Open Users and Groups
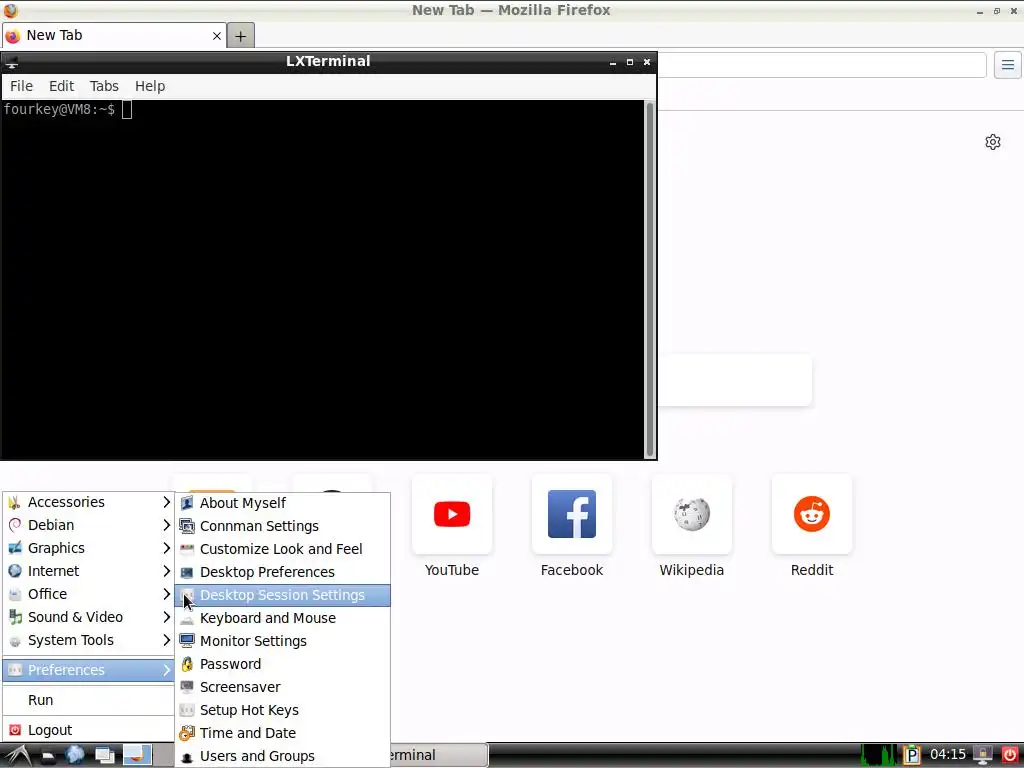Image resolution: width=1024 pixels, height=768 pixels. [283, 756]
